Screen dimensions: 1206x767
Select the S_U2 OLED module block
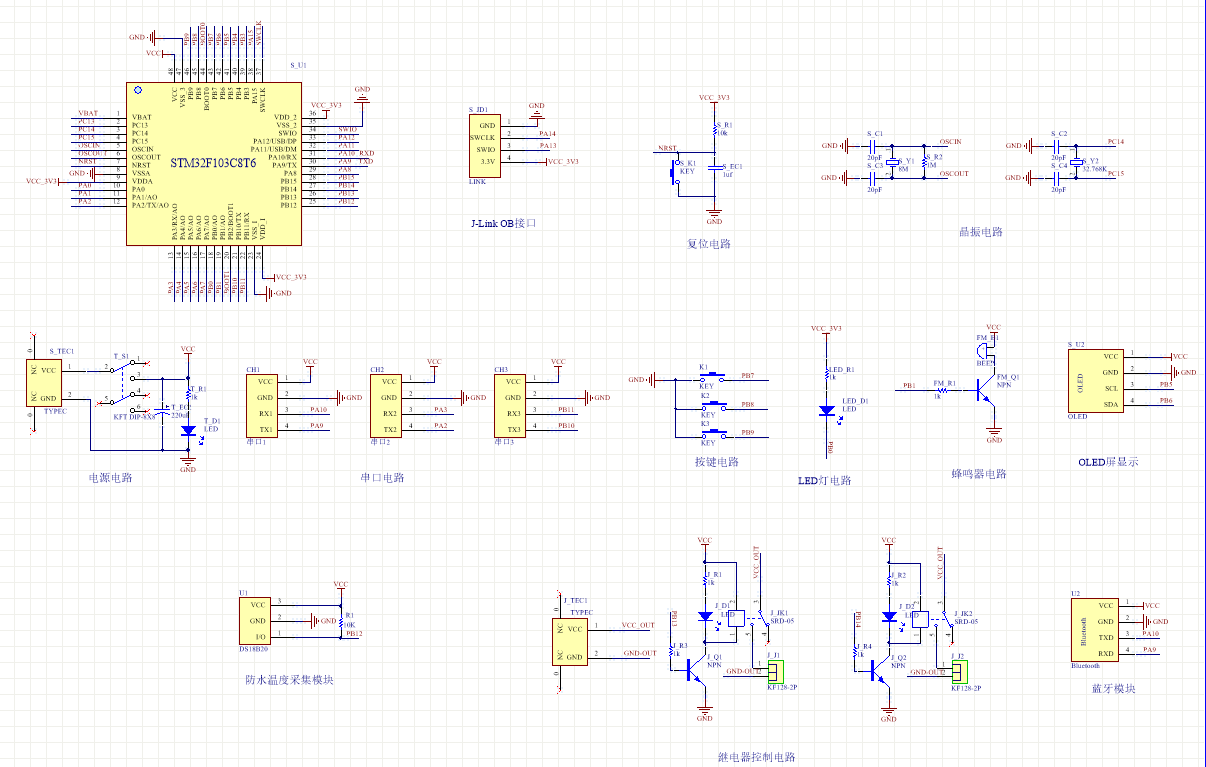pyautogui.click(x=1094, y=380)
